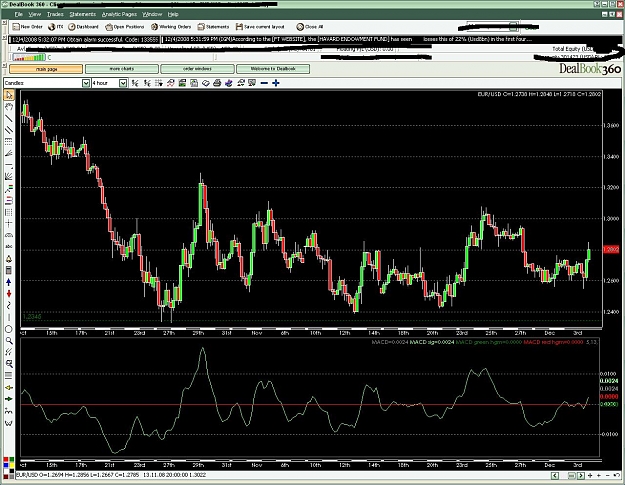Switch to the more charts tab
Viewport: 625px width, 485px height.
click(122, 69)
